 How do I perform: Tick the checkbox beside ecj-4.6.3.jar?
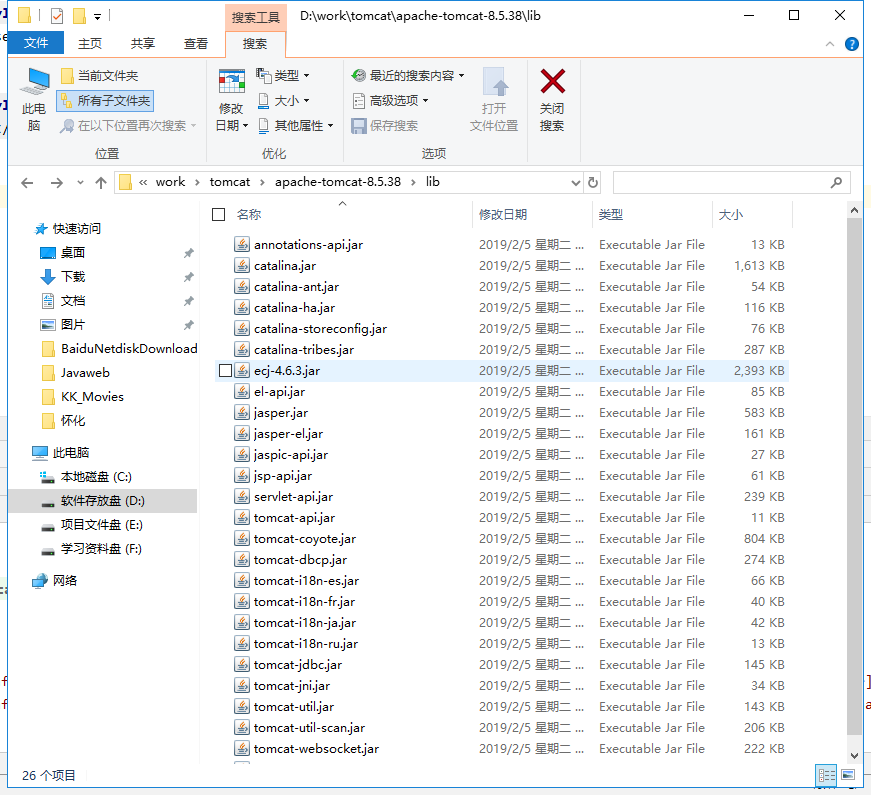coord(225,371)
